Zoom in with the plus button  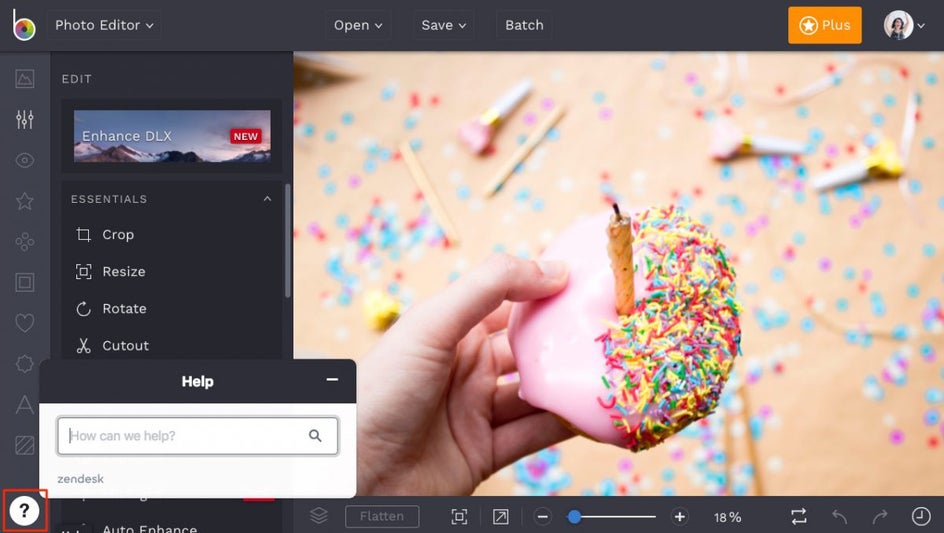point(680,517)
